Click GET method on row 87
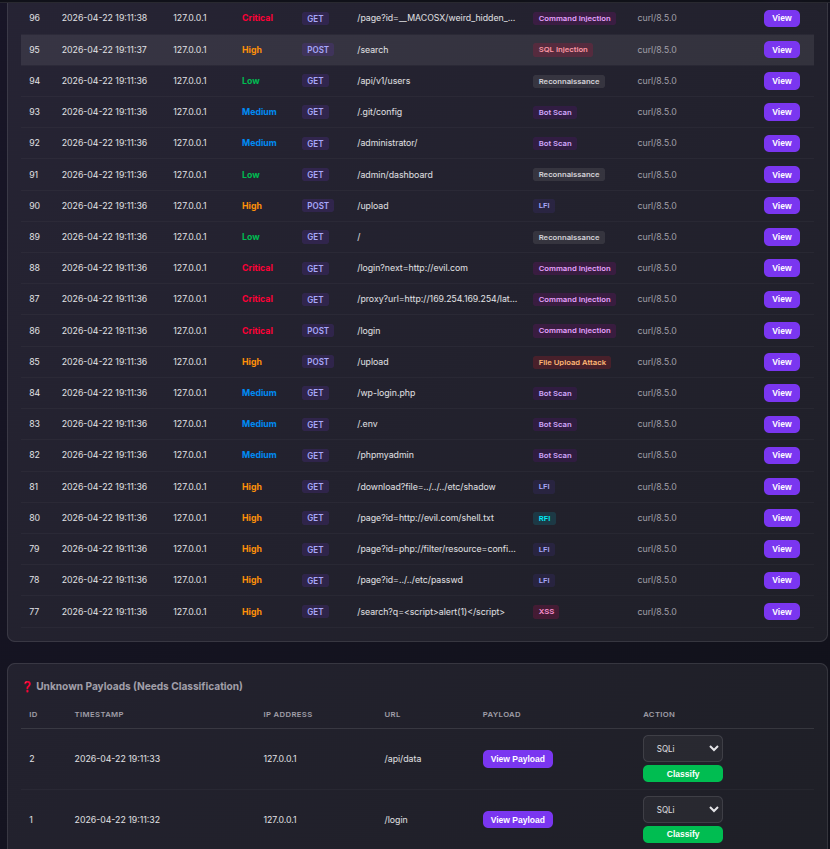830x849 pixels. [315, 299]
